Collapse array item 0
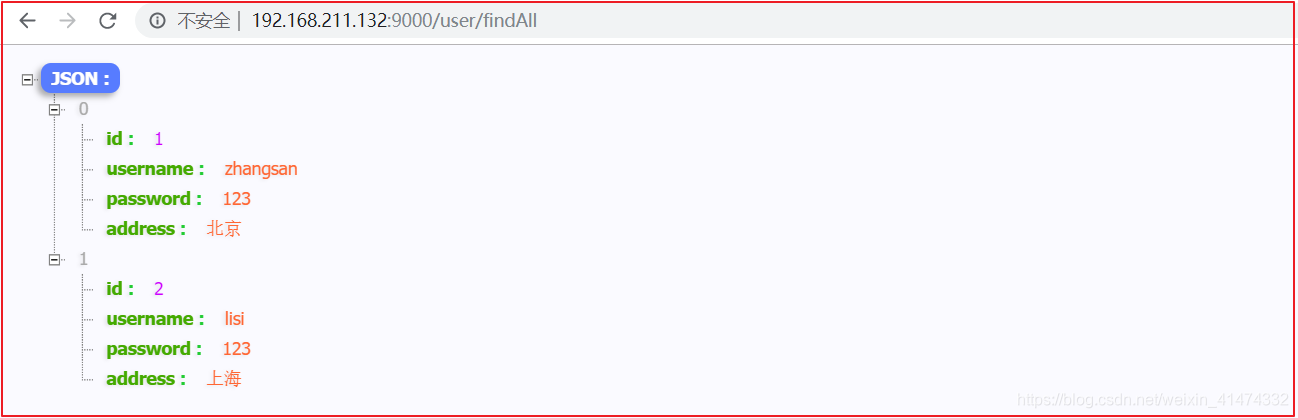 tap(55, 109)
